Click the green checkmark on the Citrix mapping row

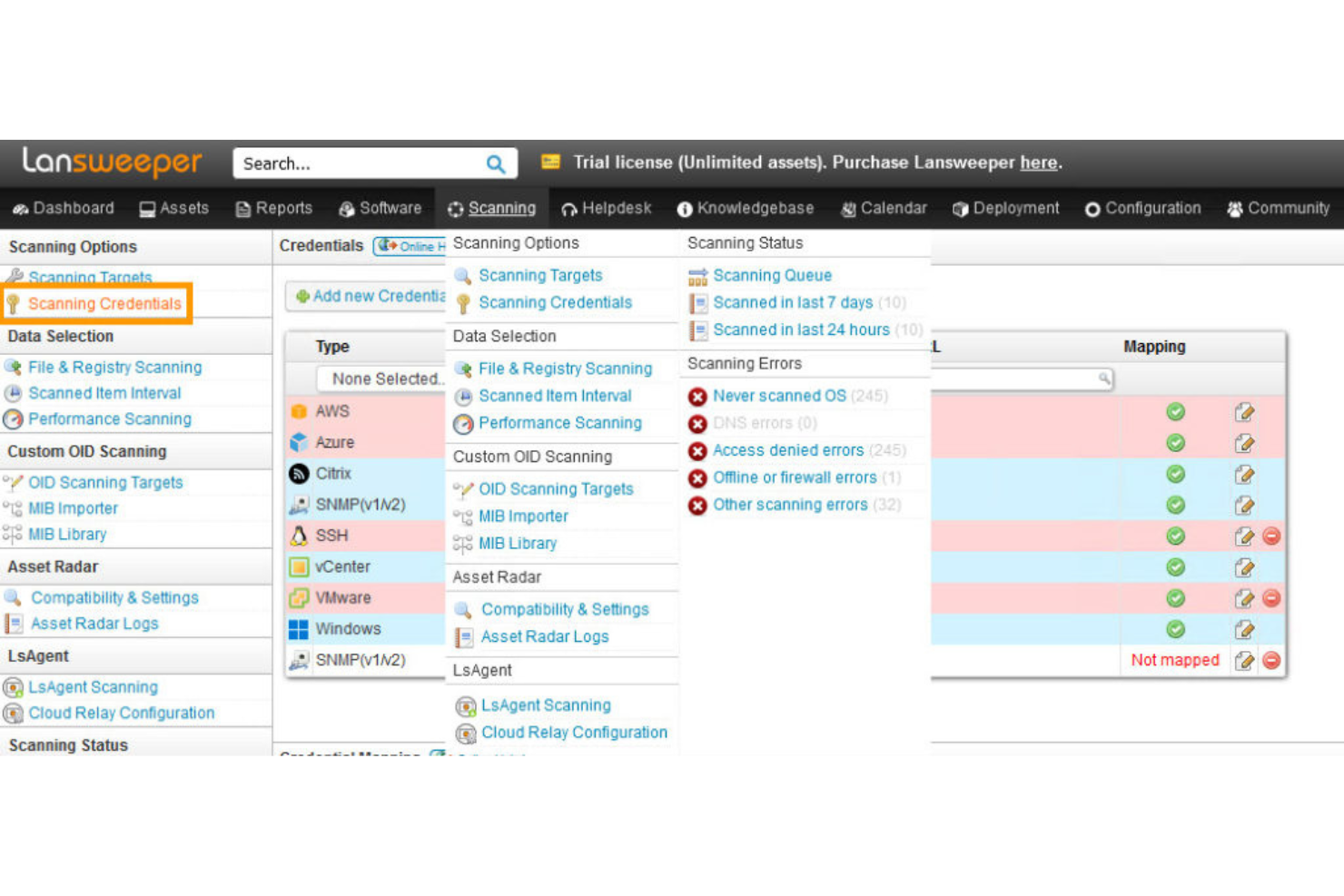[x=1174, y=473]
